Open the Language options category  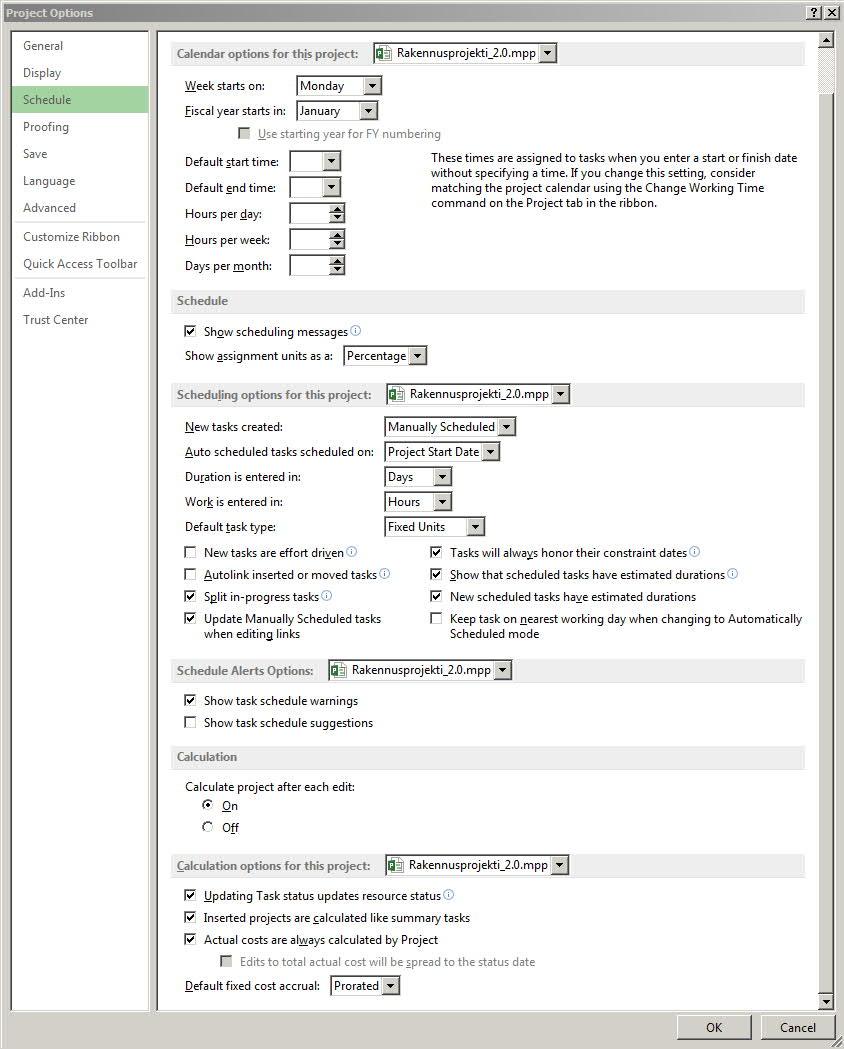[x=80, y=181]
